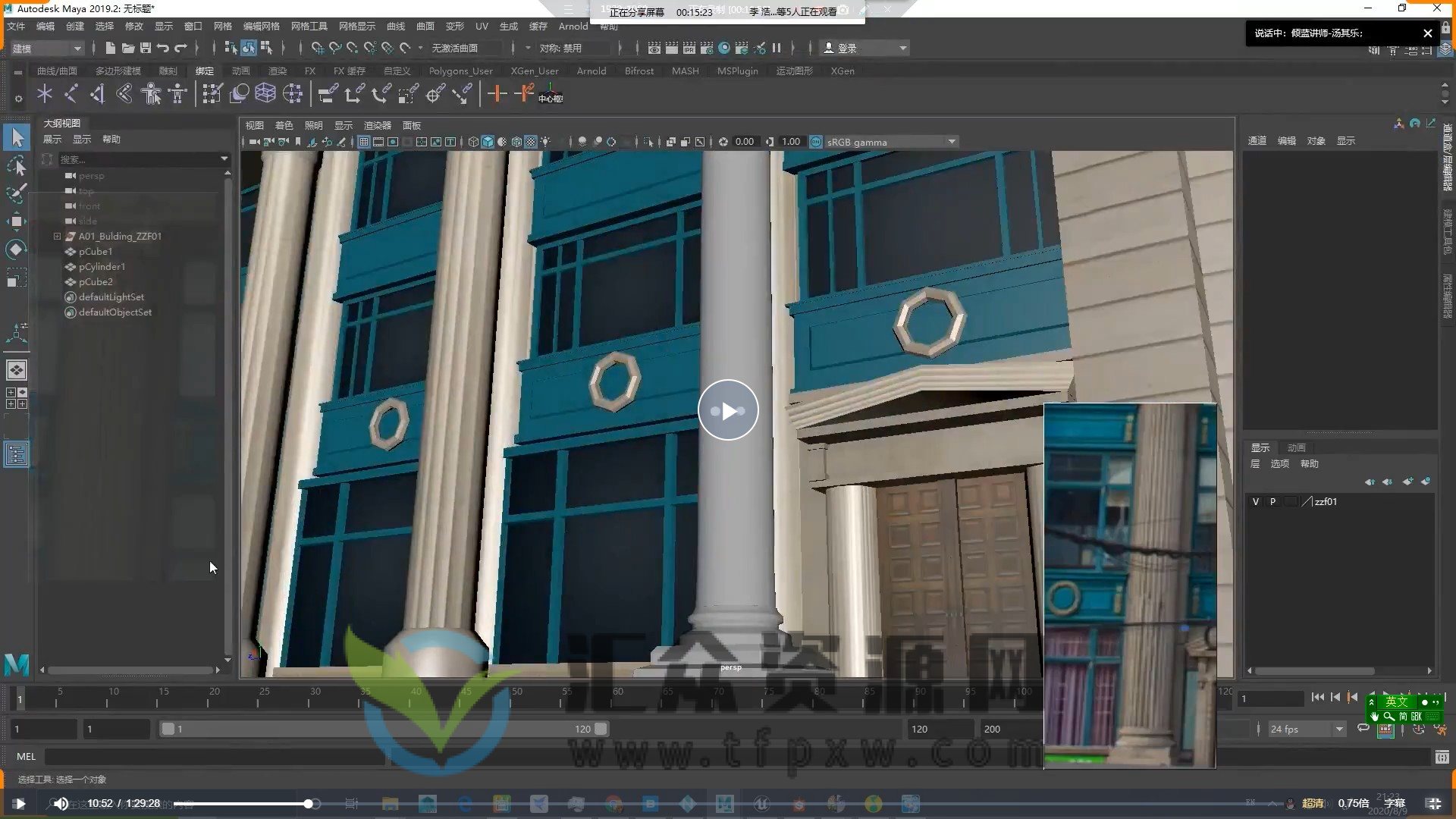1456x819 pixels.
Task: Click the video progress slider handle
Action: point(309,804)
